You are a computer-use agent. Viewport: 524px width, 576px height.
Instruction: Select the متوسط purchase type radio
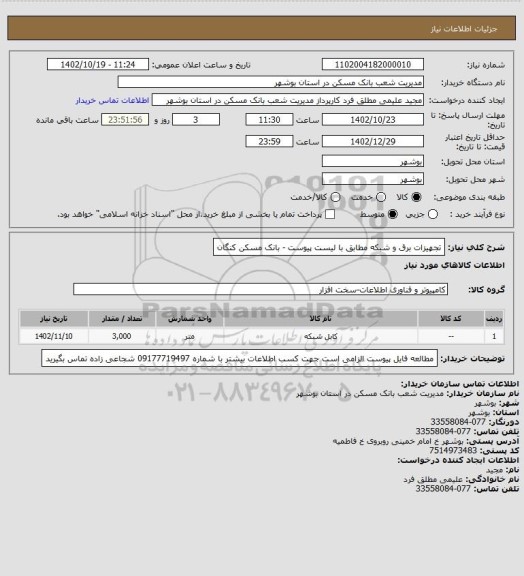pyautogui.click(x=393, y=214)
